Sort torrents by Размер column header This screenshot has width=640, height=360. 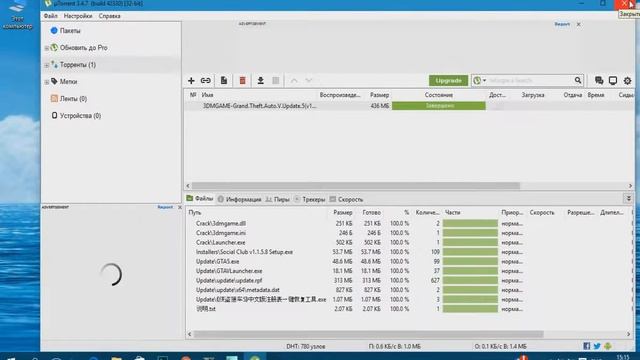[380, 95]
